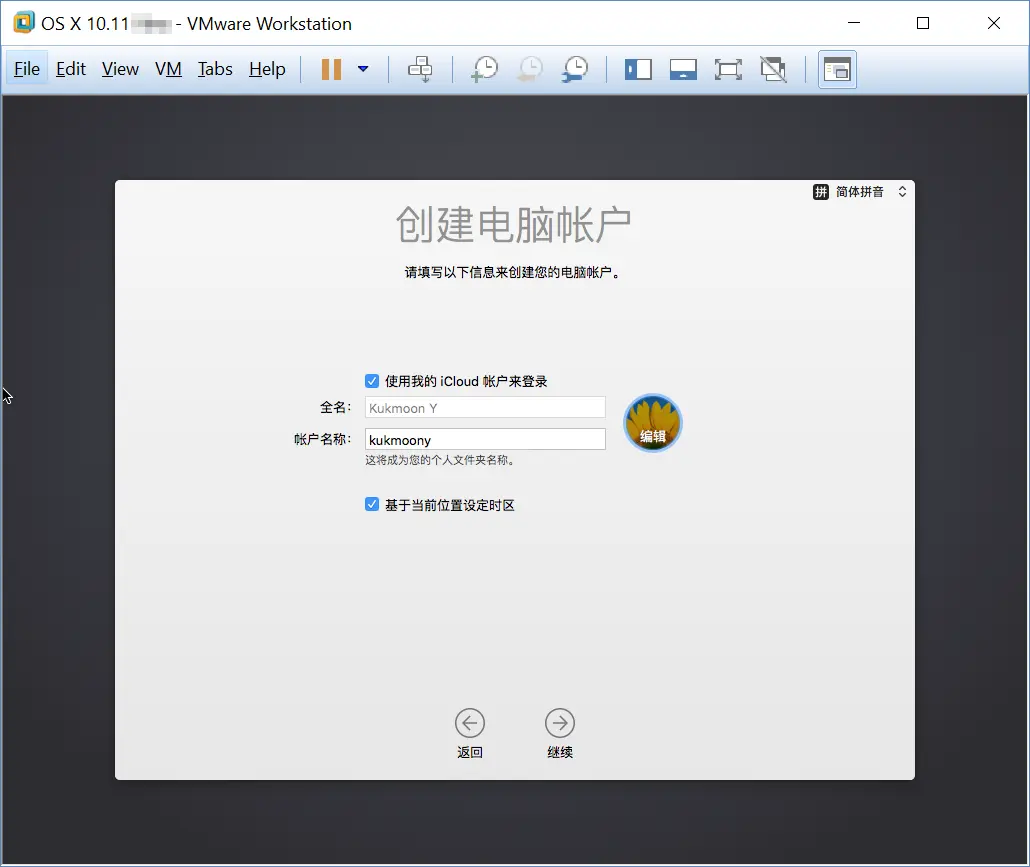1030x867 pixels.
Task: Uncheck the iCloud account sign-in option
Action: click(371, 381)
